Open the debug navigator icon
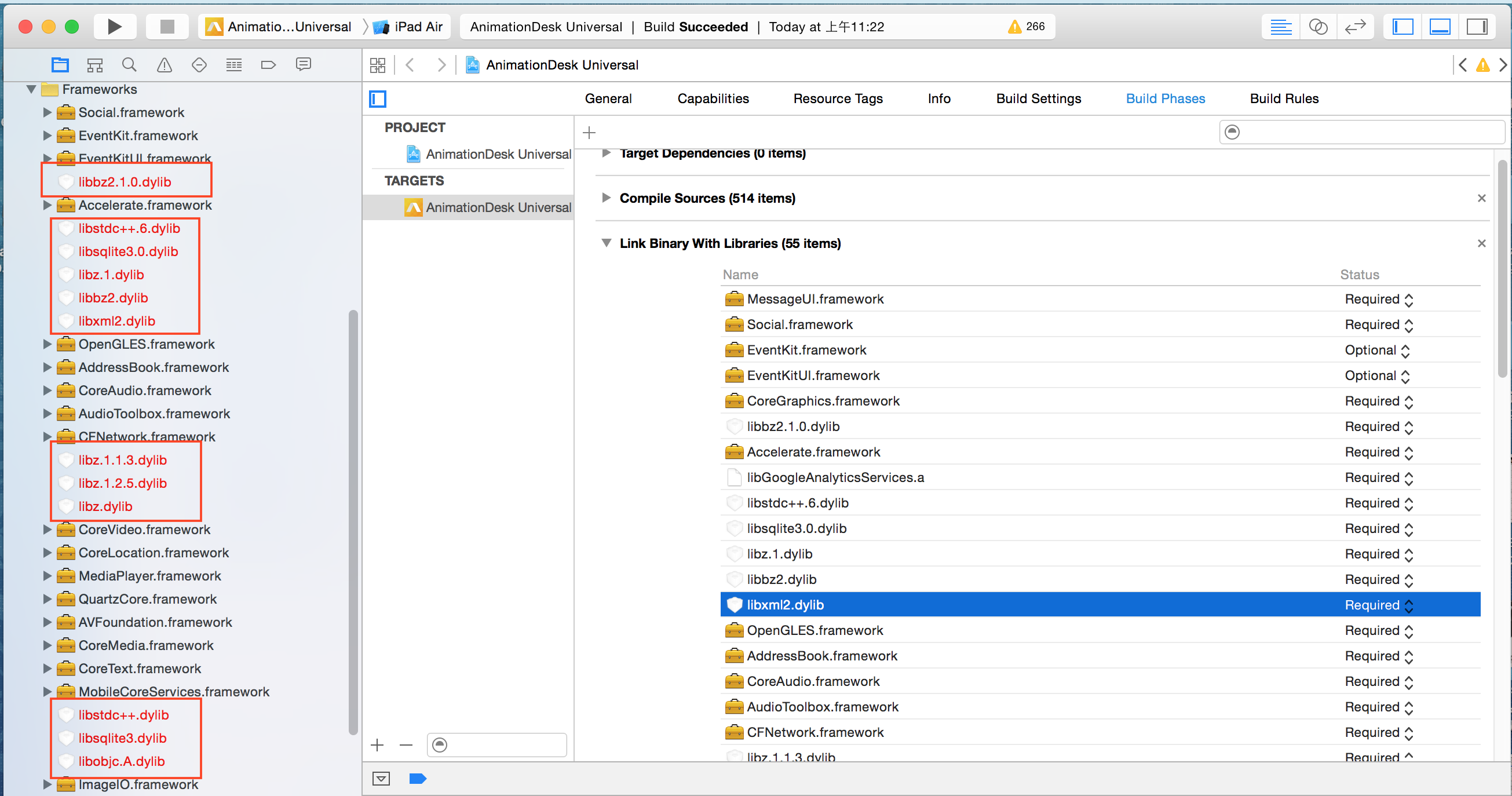 [x=233, y=64]
